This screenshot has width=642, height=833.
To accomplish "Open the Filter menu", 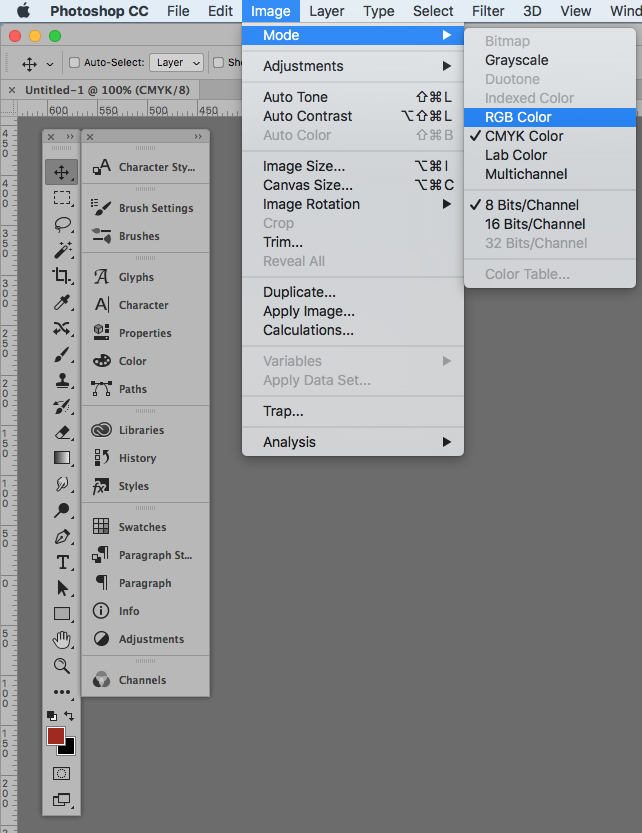I will click(488, 11).
